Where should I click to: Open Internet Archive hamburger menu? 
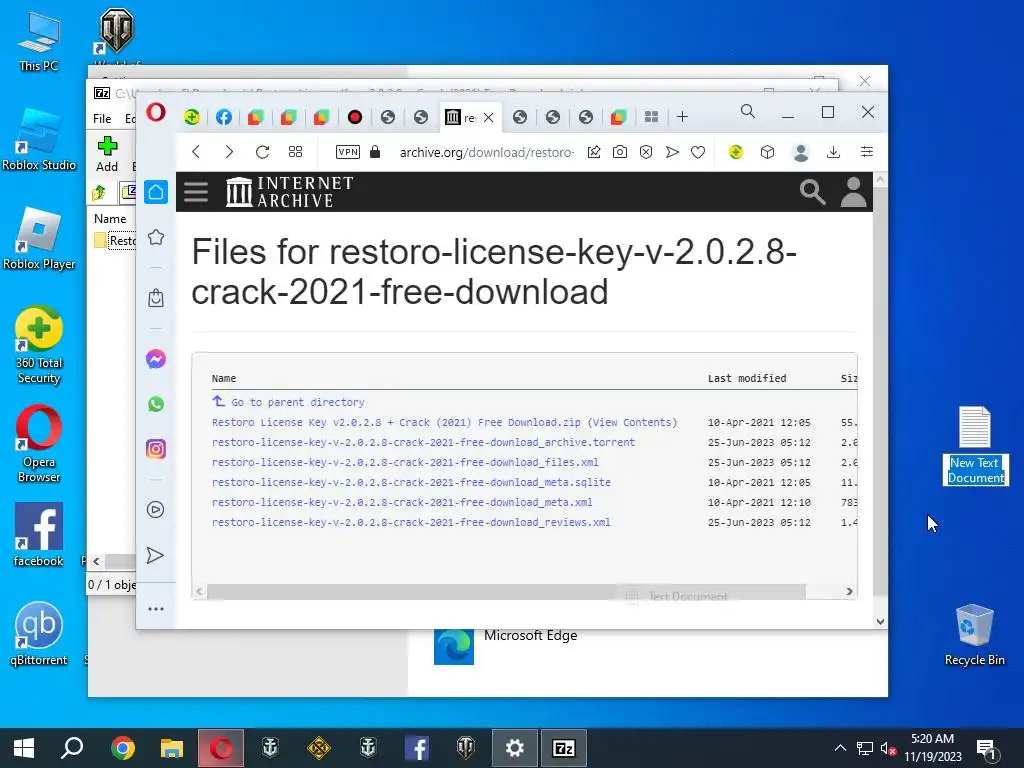(196, 192)
